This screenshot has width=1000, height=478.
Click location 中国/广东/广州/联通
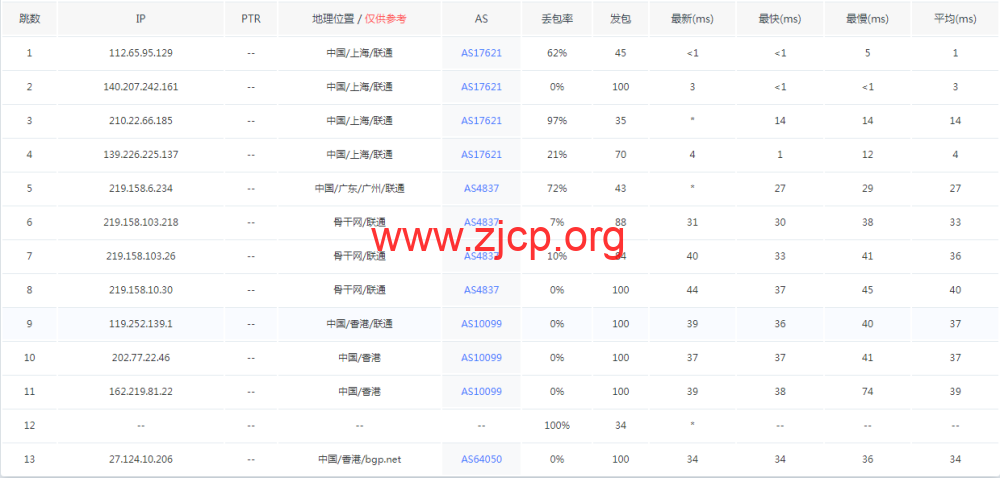pyautogui.click(x=360, y=188)
